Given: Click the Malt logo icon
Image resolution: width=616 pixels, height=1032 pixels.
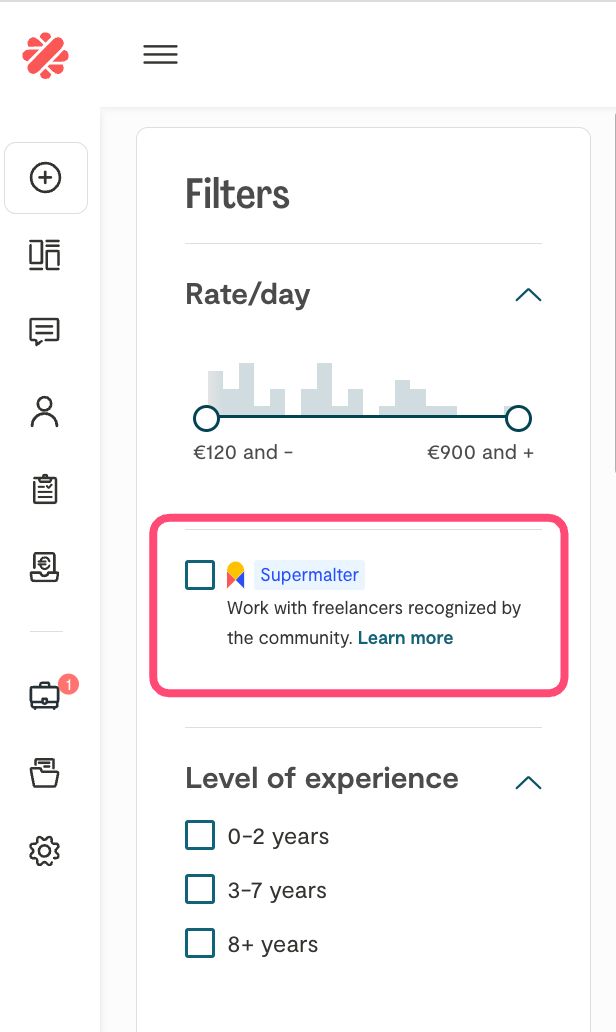Looking at the screenshot, I should tap(45, 55).
